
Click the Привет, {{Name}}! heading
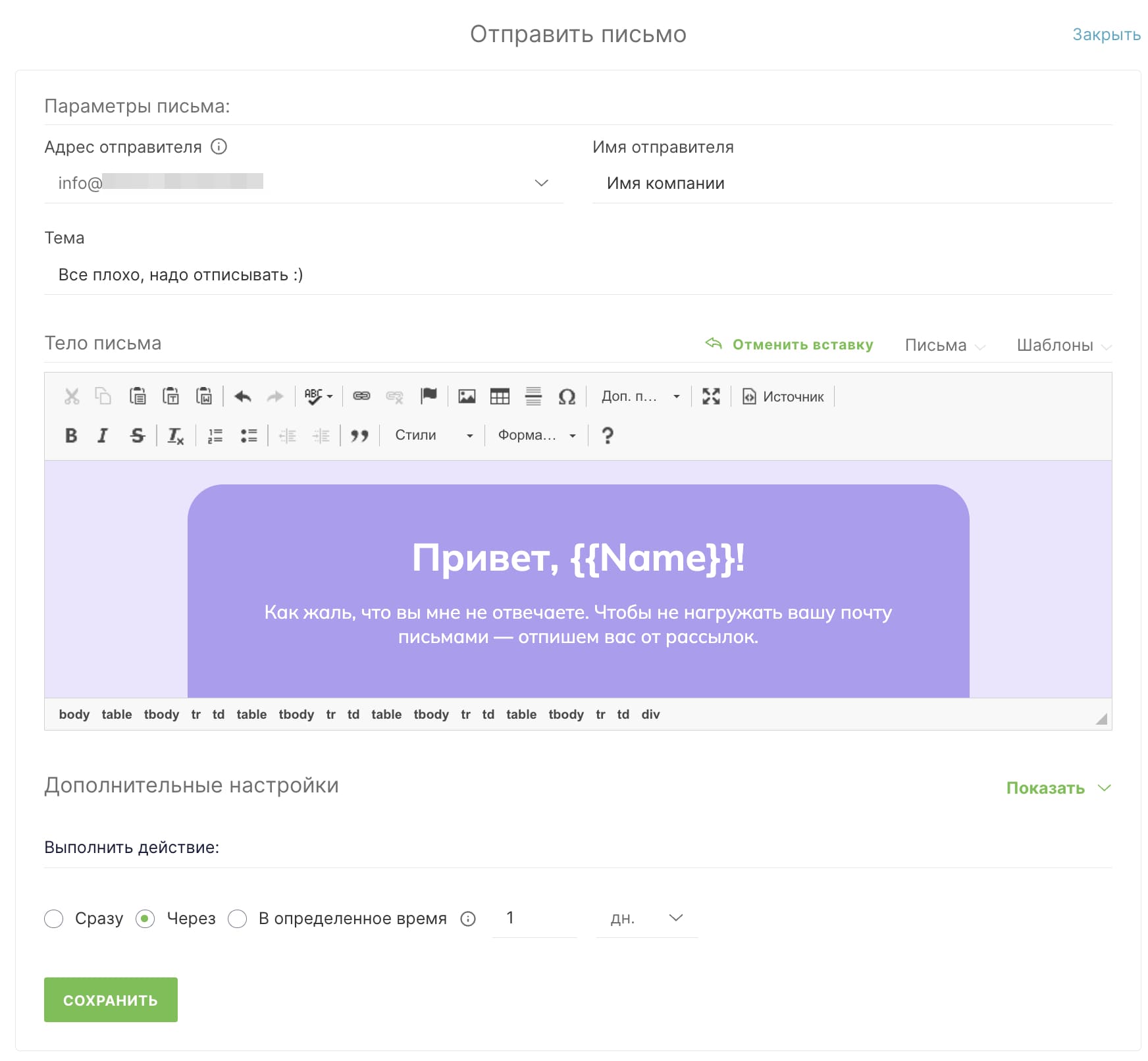point(578,558)
